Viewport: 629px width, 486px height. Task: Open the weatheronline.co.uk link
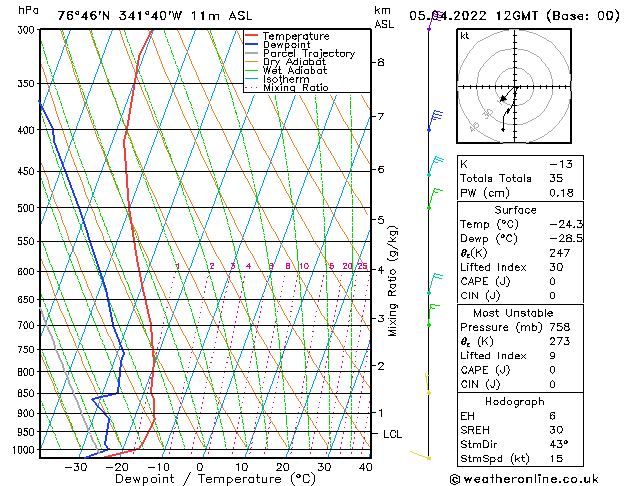(x=540, y=478)
